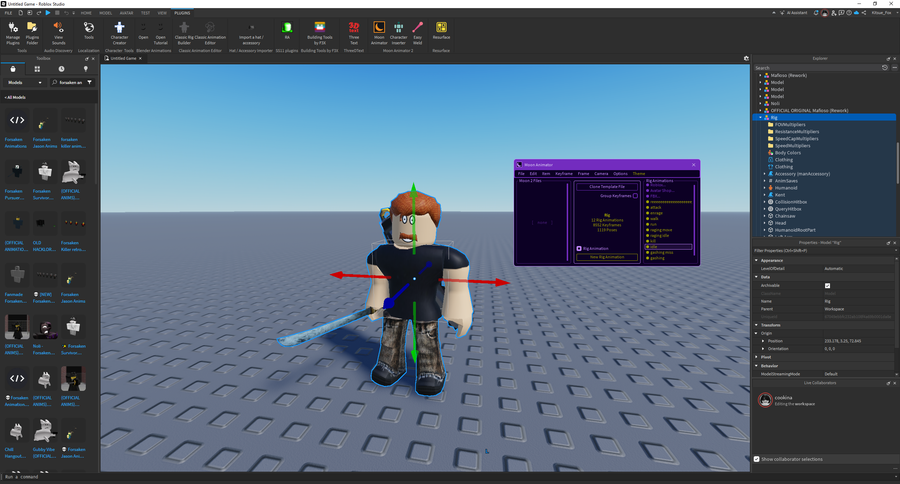Viewport: 900px width, 484px height.
Task: Launch the Three Text plugin
Action: (x=354, y=33)
